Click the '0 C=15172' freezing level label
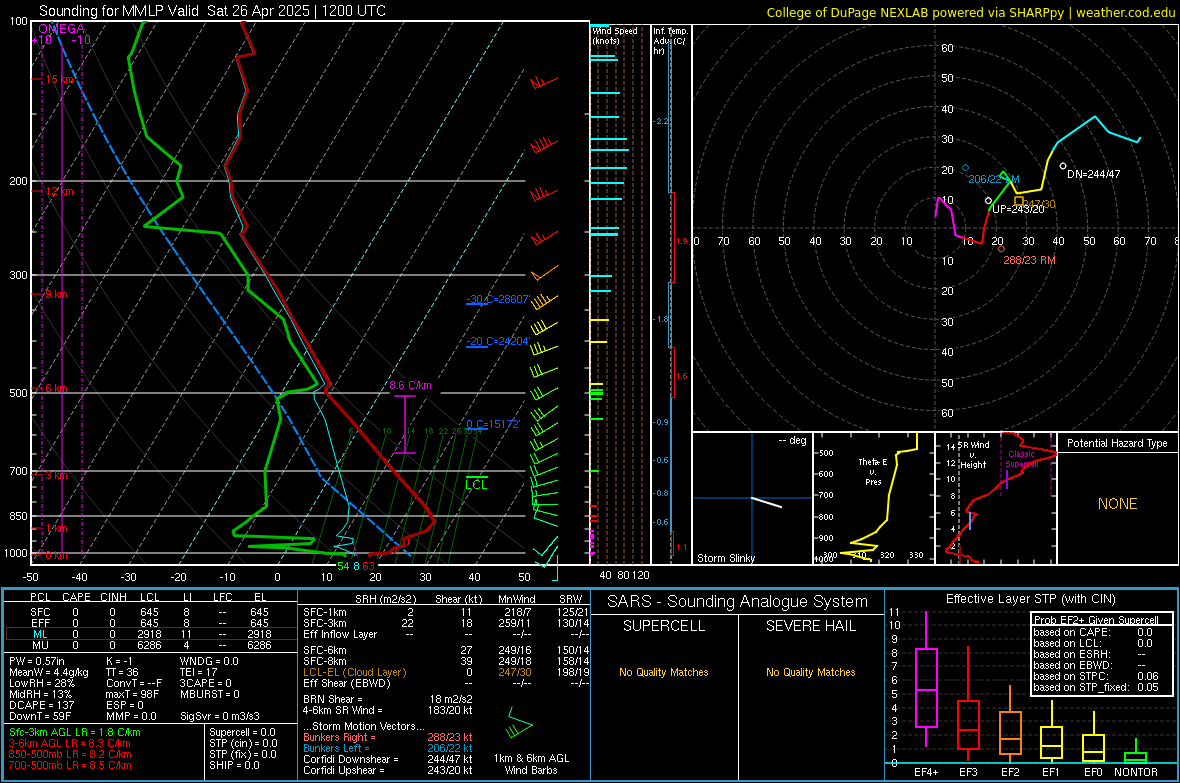1180x783 pixels. [492, 424]
